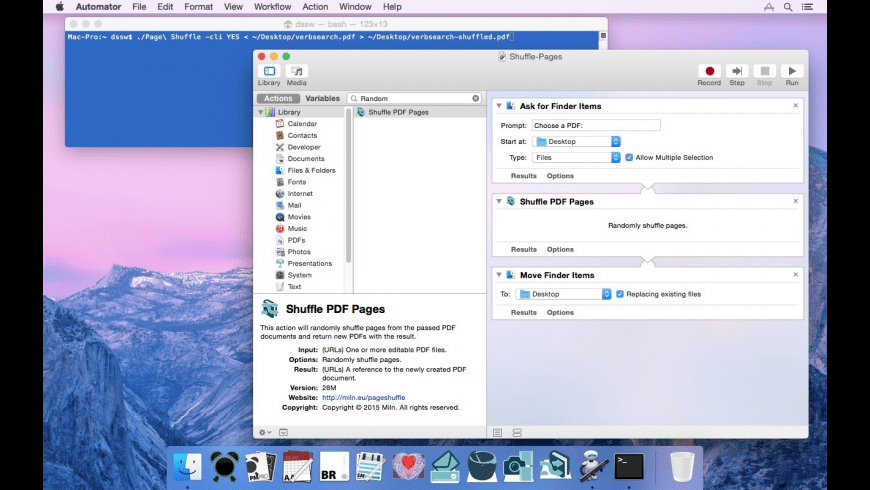Image resolution: width=870 pixels, height=490 pixels.
Task: Open the Type Files dropdown
Action: pos(576,158)
